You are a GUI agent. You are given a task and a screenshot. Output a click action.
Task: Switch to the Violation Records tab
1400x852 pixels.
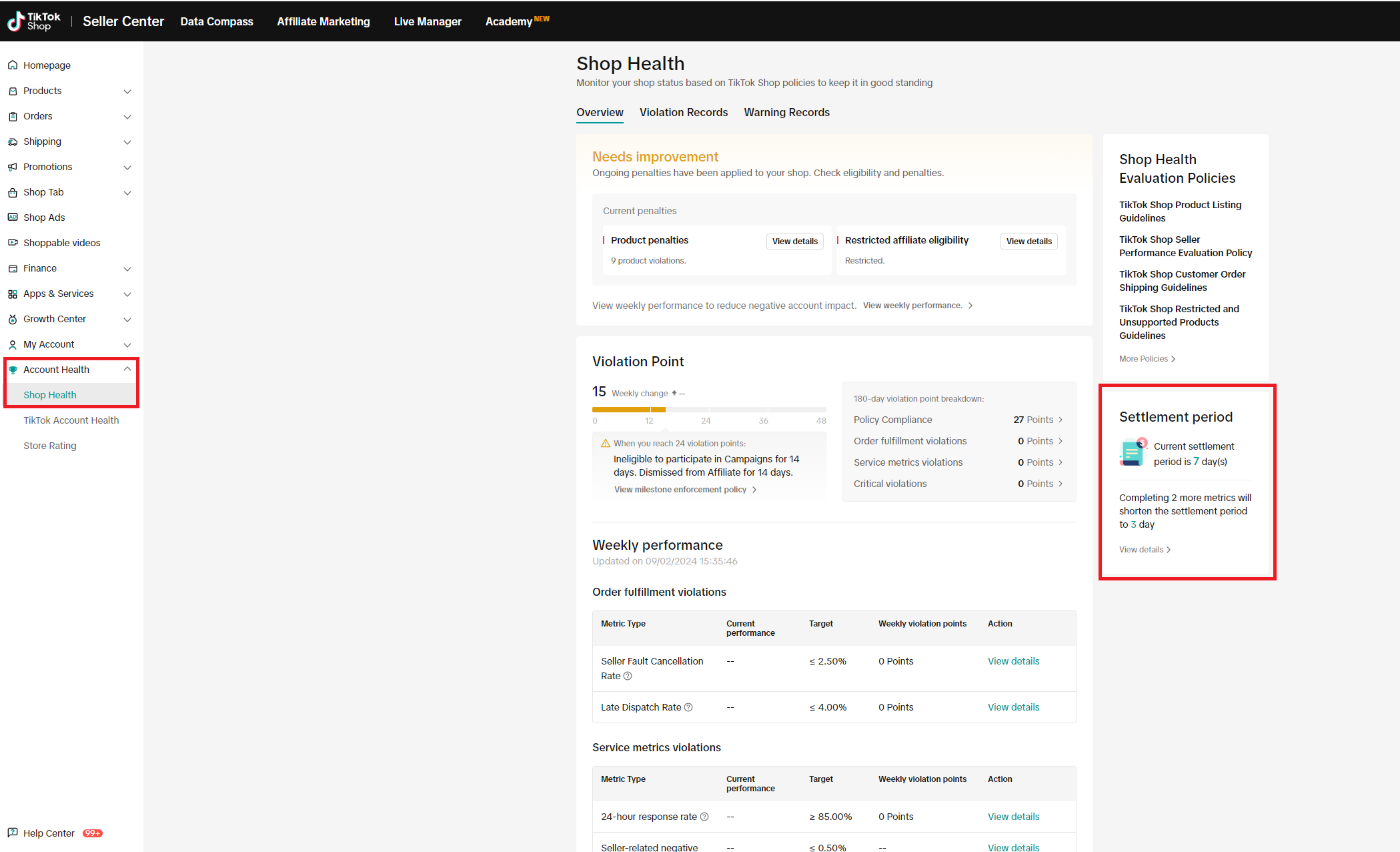click(x=683, y=112)
